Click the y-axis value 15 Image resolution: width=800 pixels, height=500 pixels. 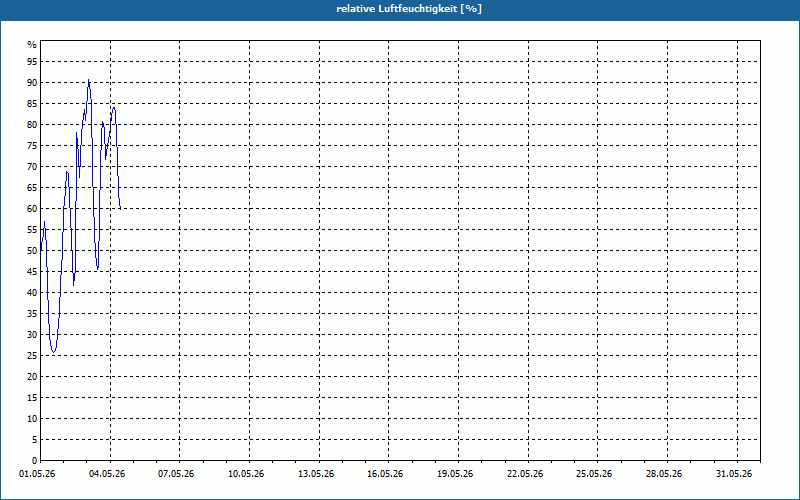click(x=32, y=397)
